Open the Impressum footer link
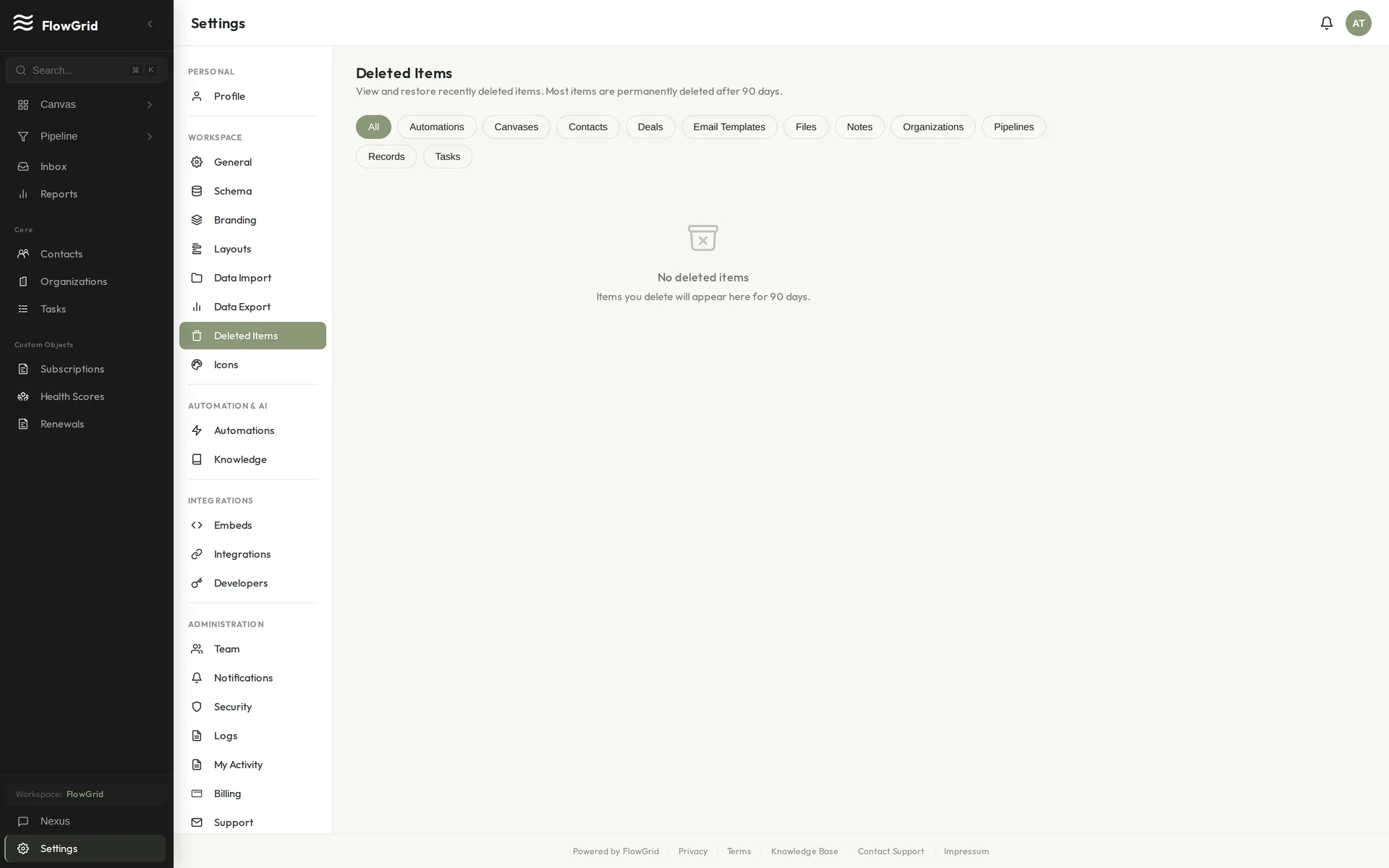 966,851
